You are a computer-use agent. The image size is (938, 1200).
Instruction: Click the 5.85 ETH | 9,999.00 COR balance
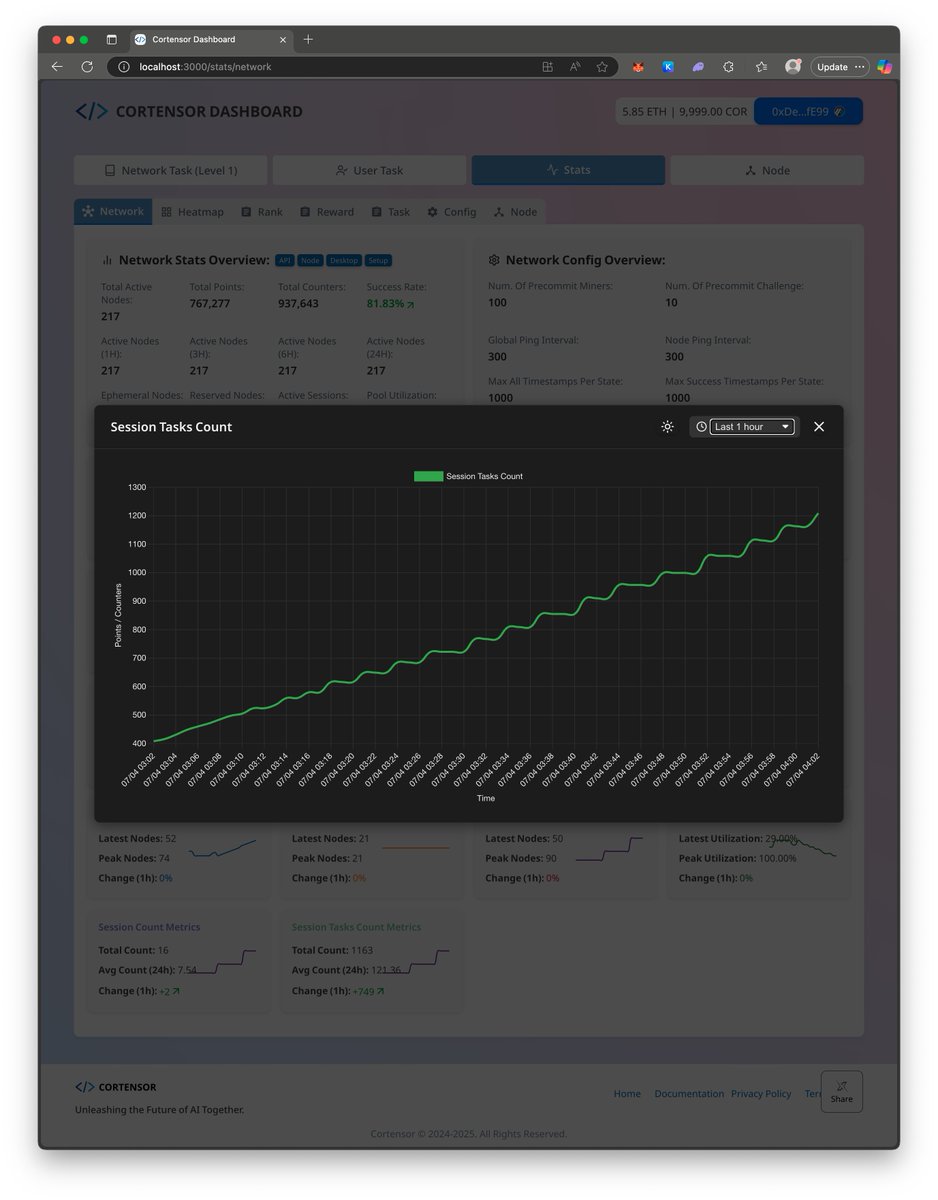[x=684, y=112]
